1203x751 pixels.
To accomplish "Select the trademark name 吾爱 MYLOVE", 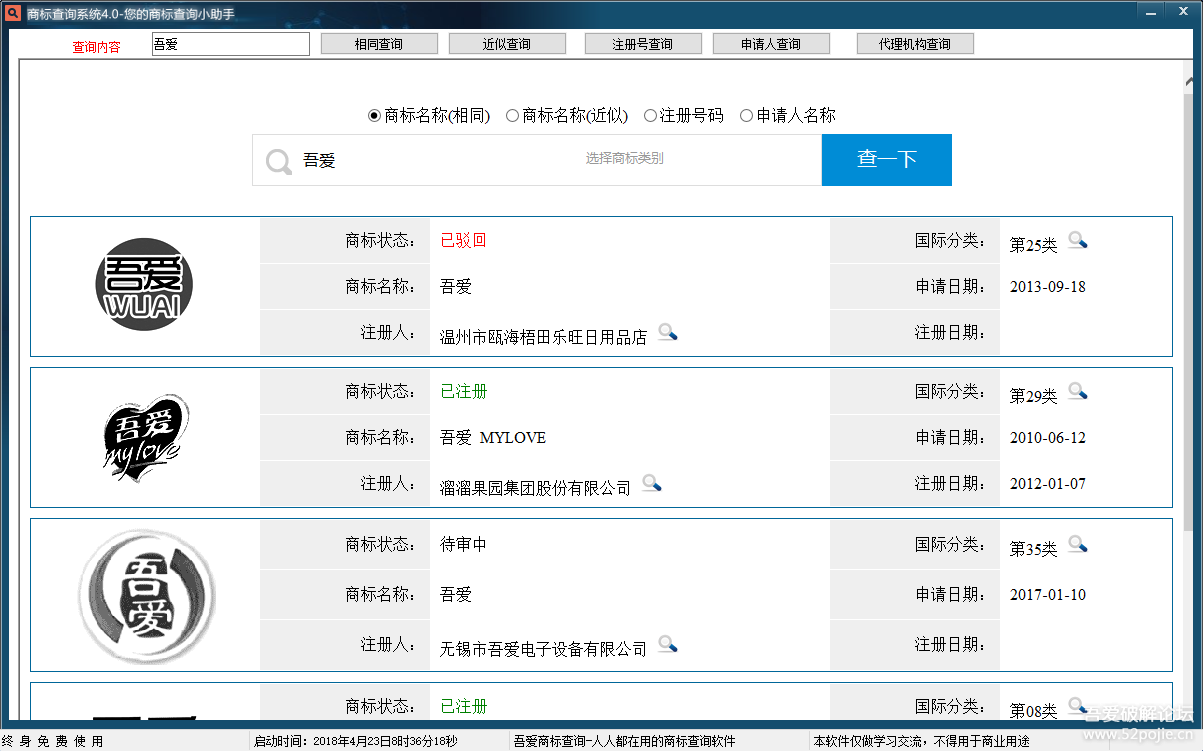I will coord(493,437).
